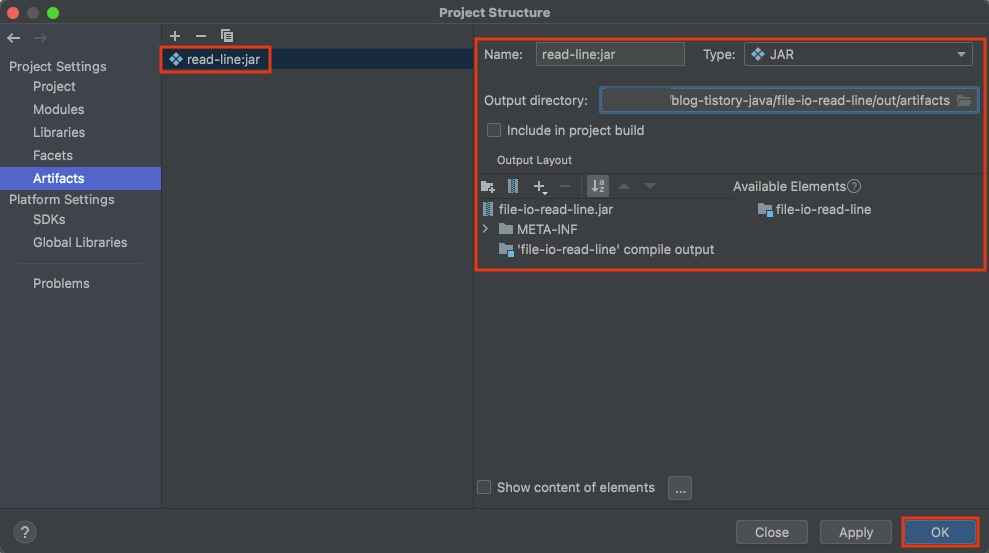Viewport: 989px width, 553px height.
Task: Add copy of element plus dropdown
Action: pos(540,186)
